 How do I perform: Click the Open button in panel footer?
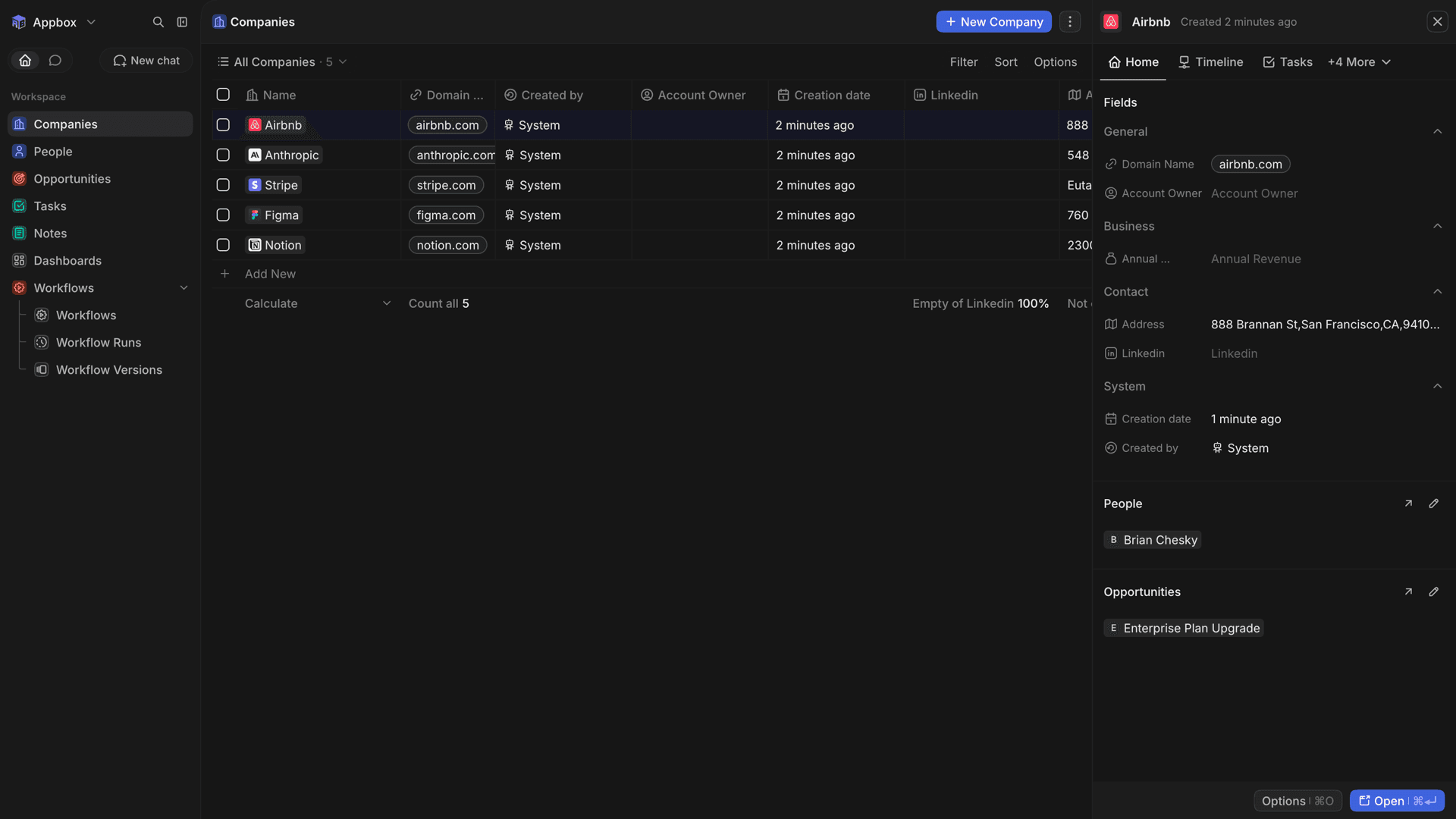pyautogui.click(x=1397, y=801)
